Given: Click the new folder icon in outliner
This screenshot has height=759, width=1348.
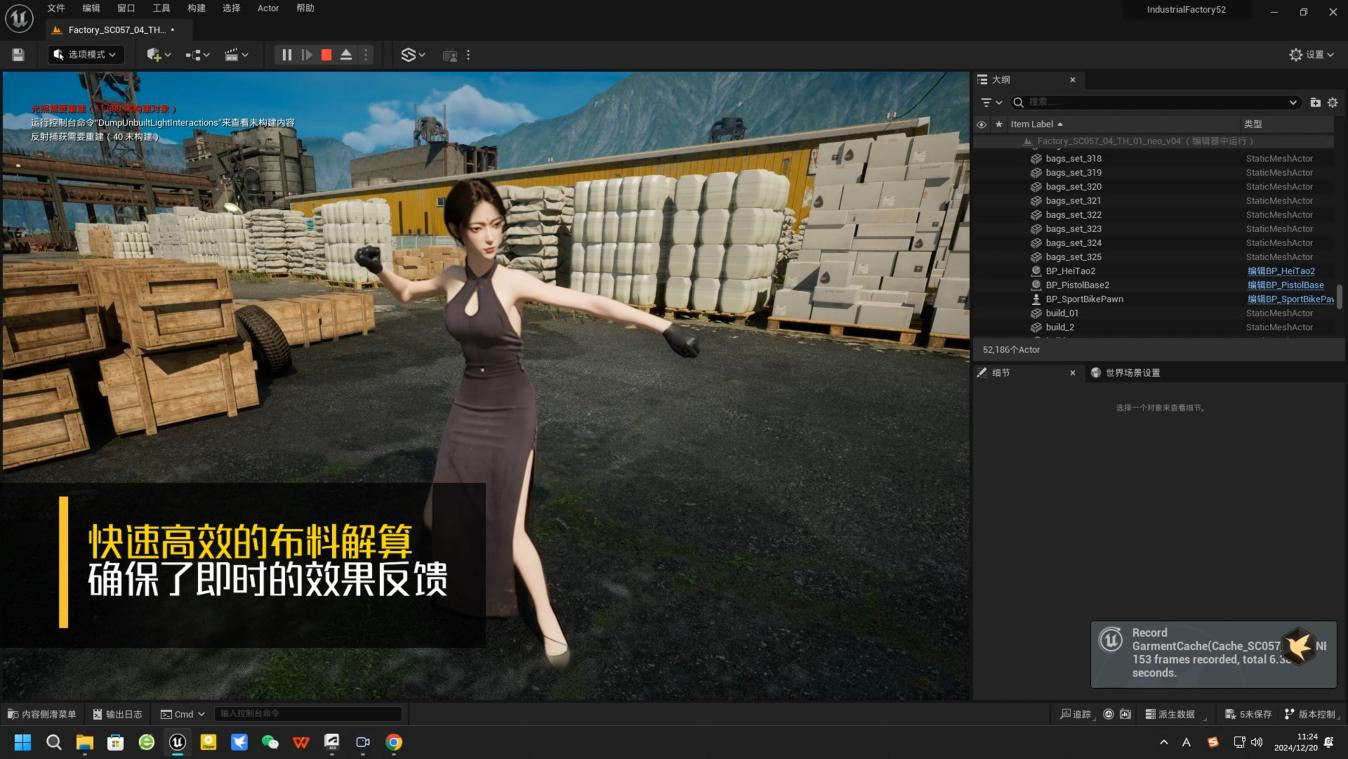Looking at the screenshot, I should click(x=1315, y=102).
